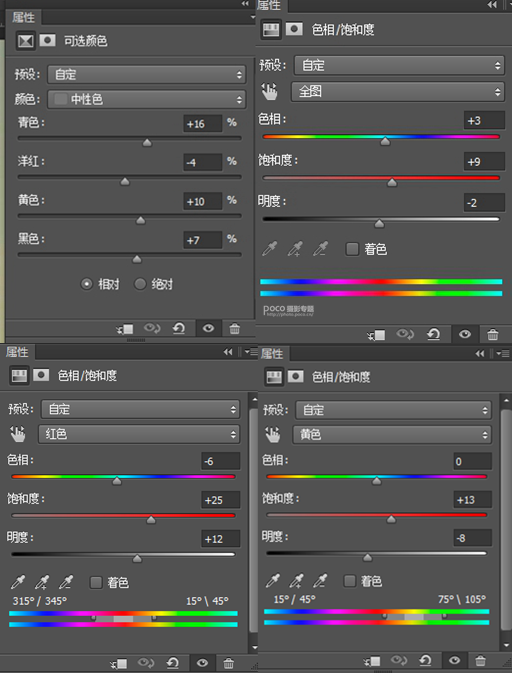Click hue field showing +3
512x673 pixels.
pos(484,120)
